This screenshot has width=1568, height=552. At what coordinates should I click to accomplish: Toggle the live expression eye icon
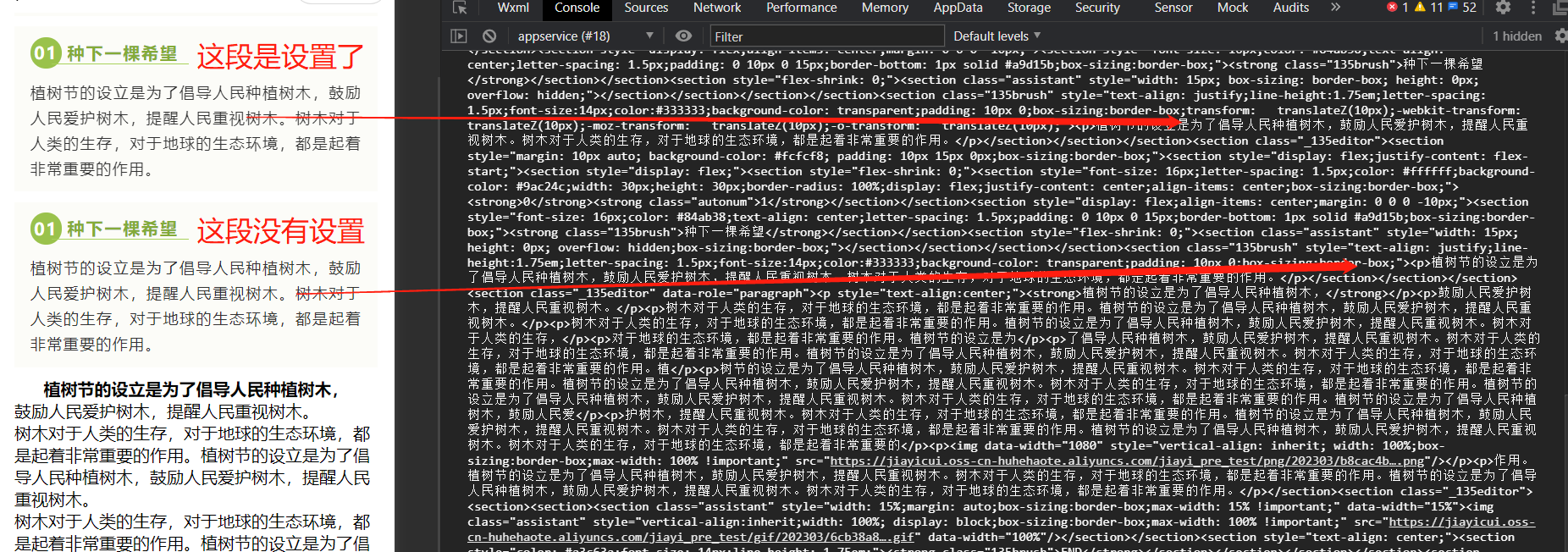pyautogui.click(x=683, y=36)
